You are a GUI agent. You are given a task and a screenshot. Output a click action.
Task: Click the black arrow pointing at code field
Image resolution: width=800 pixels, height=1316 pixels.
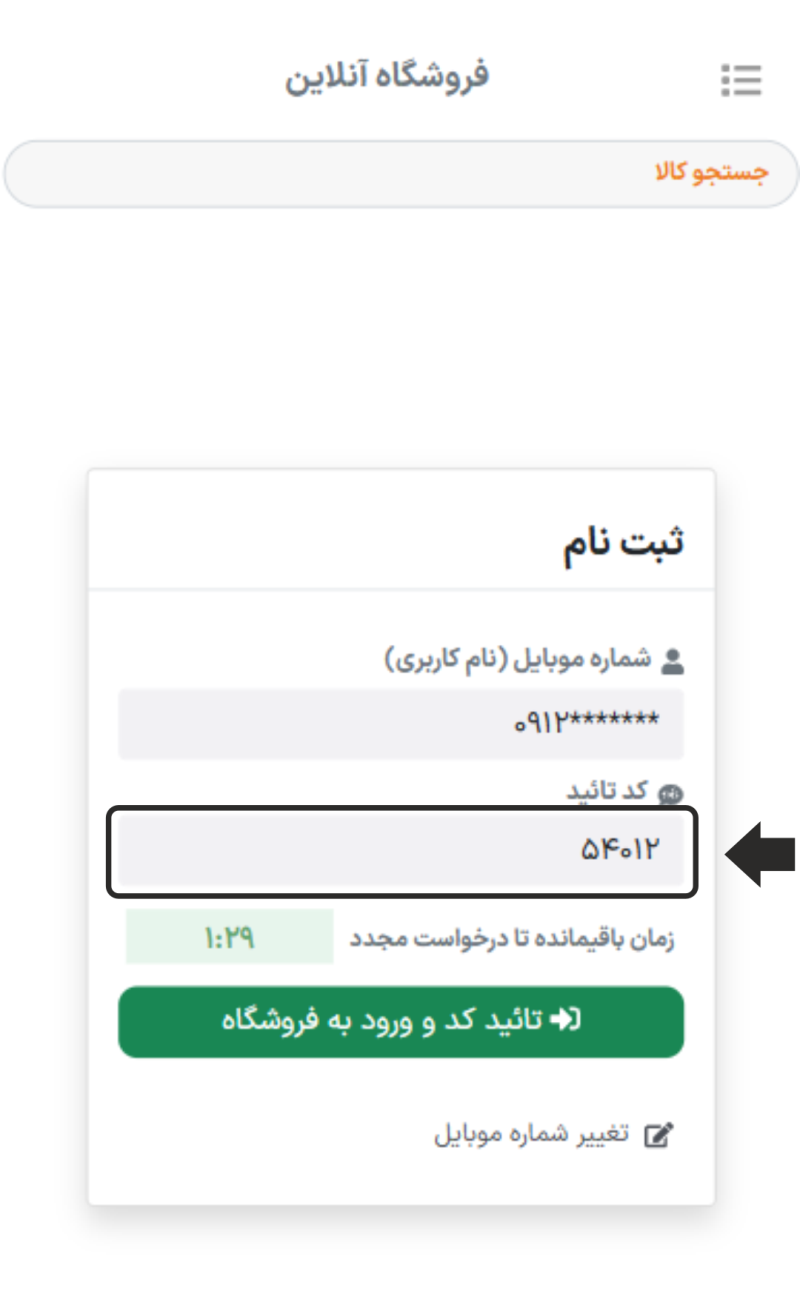[x=760, y=854]
